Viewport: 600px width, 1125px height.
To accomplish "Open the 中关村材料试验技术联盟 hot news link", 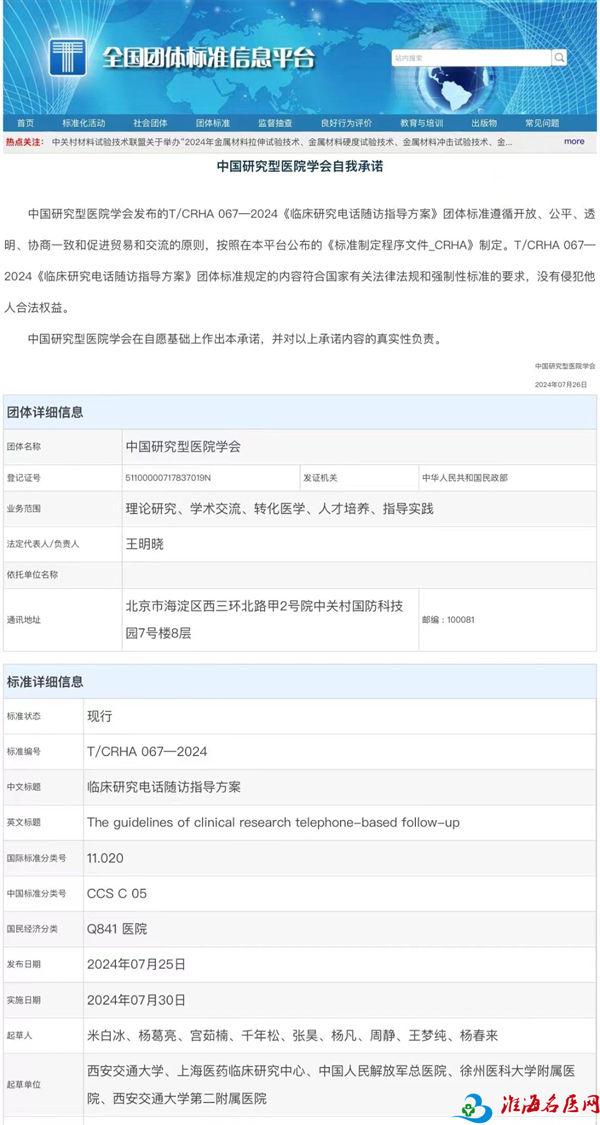I will pyautogui.click(x=282, y=142).
